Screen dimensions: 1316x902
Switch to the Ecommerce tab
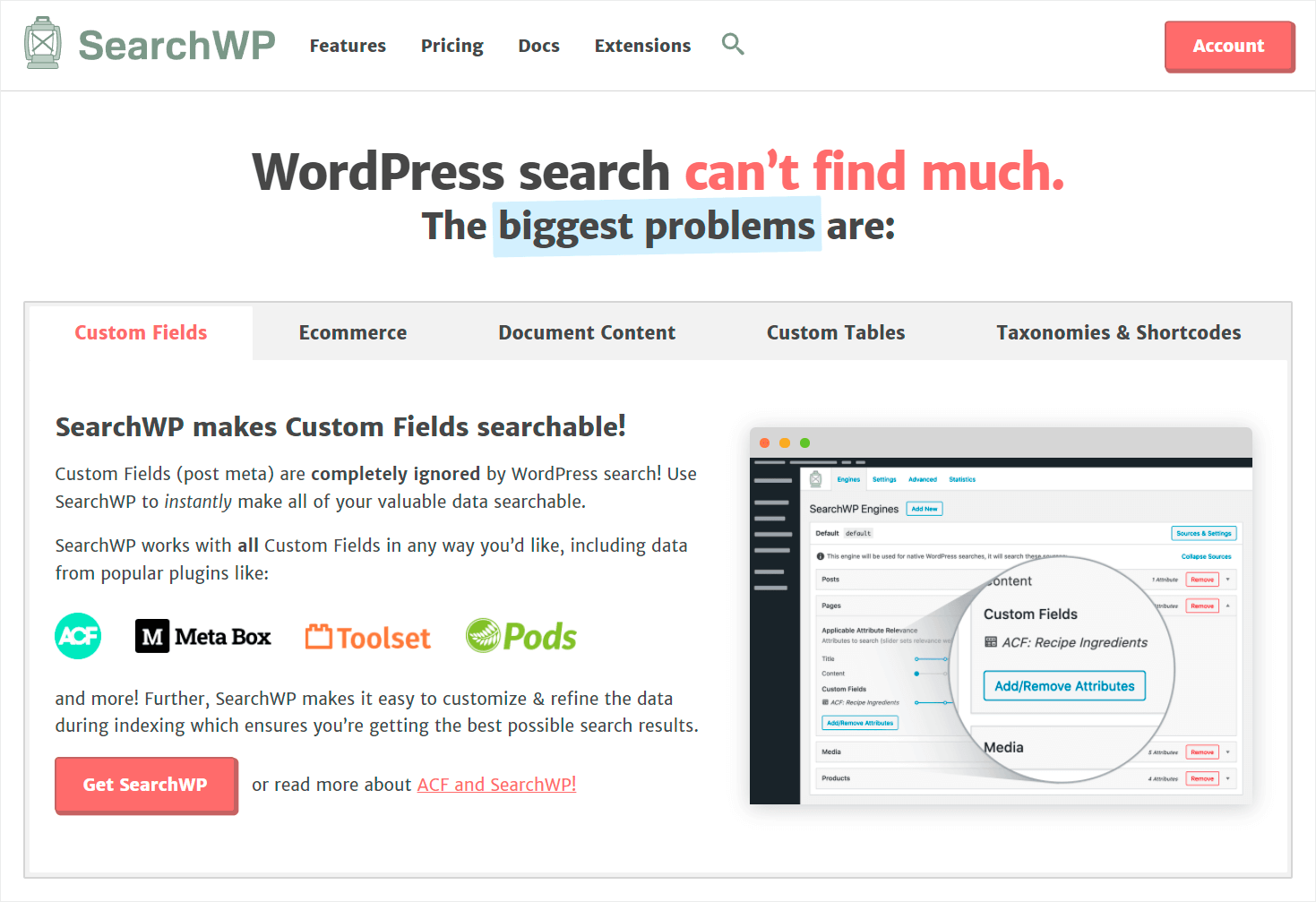(352, 332)
